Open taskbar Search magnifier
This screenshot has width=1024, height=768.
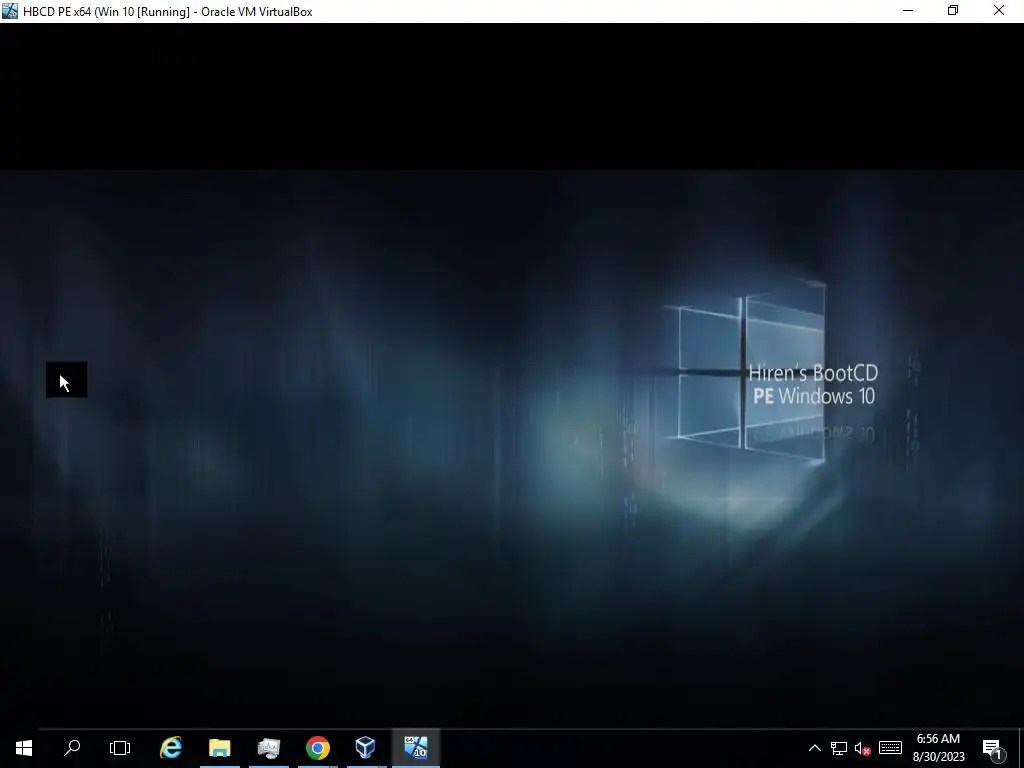72,748
